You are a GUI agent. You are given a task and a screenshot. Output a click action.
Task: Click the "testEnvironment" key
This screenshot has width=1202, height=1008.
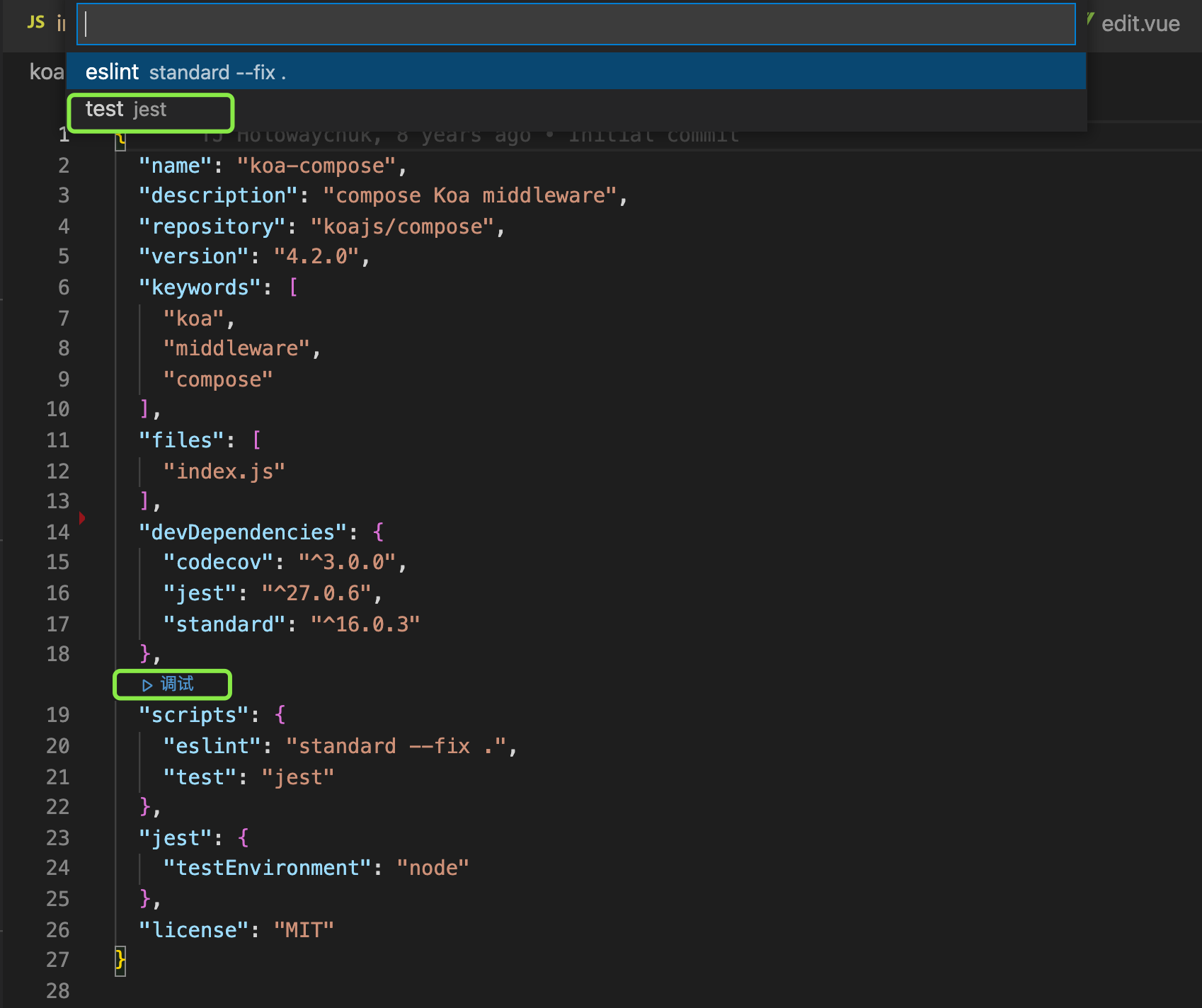[267, 868]
